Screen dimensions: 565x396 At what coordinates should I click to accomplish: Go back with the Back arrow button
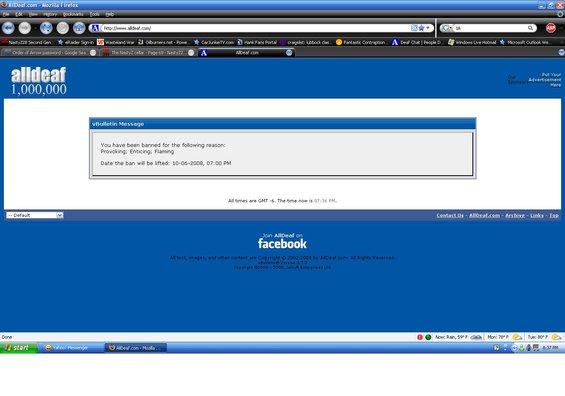[x=8, y=28]
